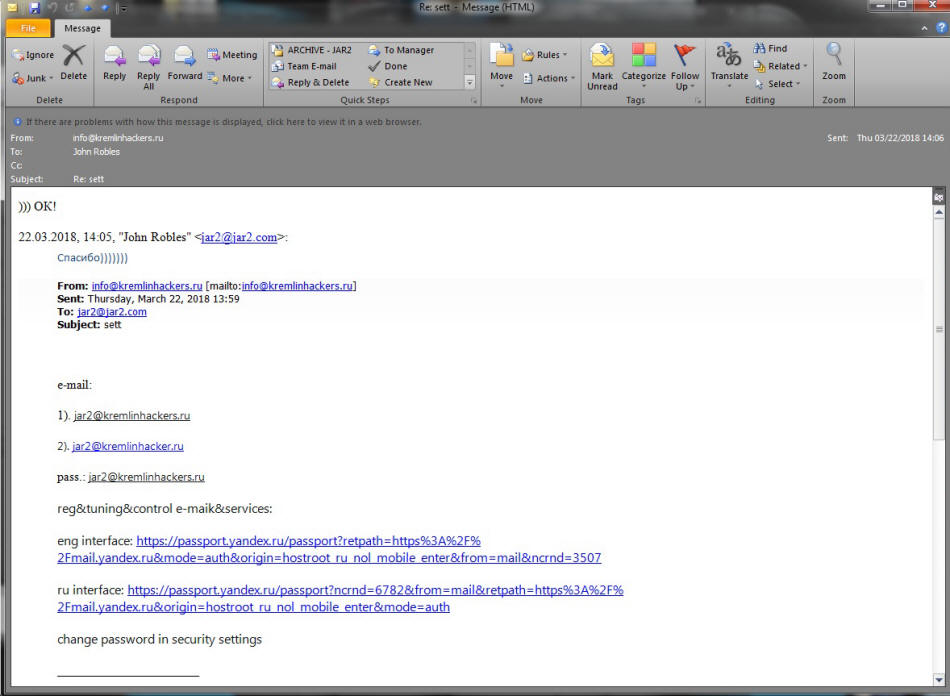Select the Message ribbon tab
This screenshot has width=950, height=696.
82,28
